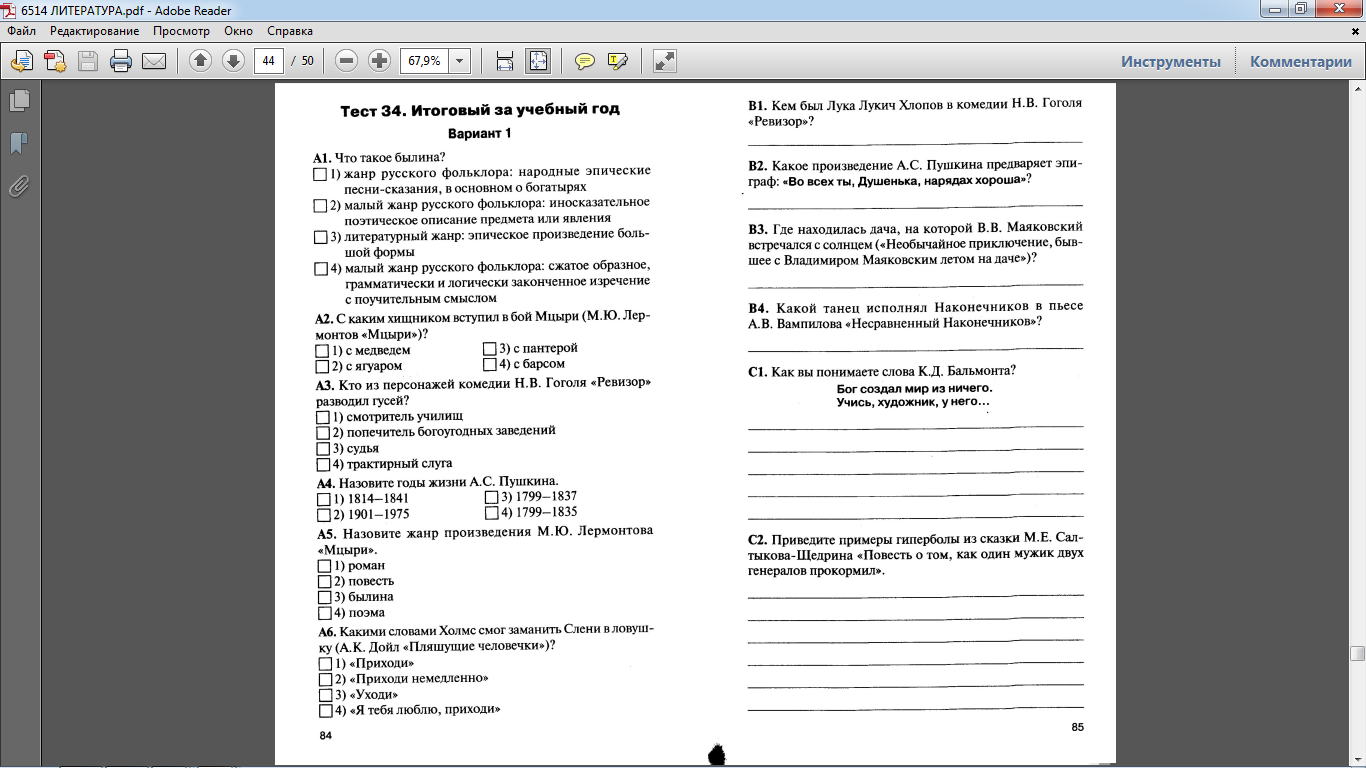Viewport: 1366px width, 768px height.
Task: Check A5 option поэма
Action: pos(324,613)
